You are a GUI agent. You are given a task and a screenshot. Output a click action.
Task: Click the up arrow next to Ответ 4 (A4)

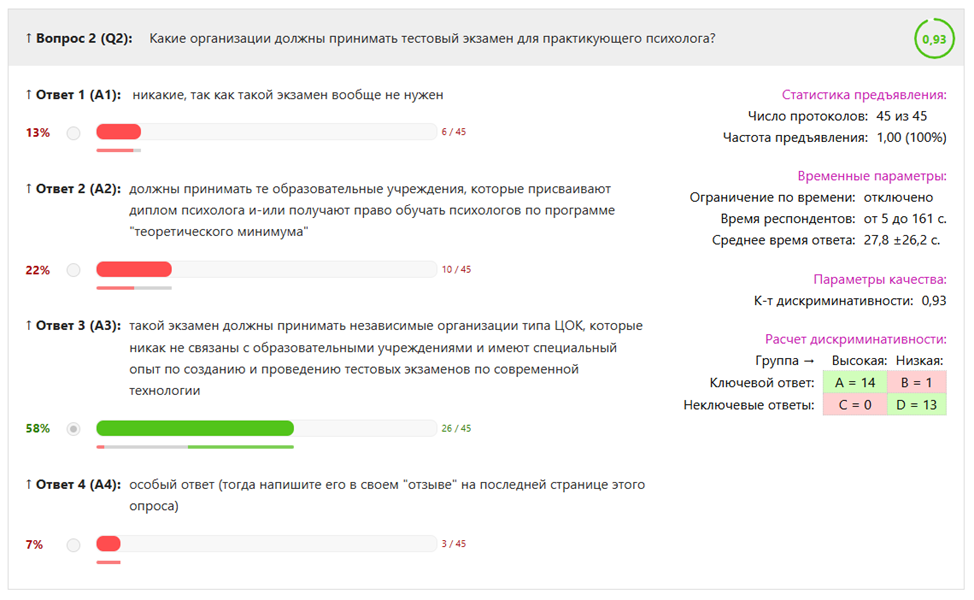pyautogui.click(x=29, y=484)
